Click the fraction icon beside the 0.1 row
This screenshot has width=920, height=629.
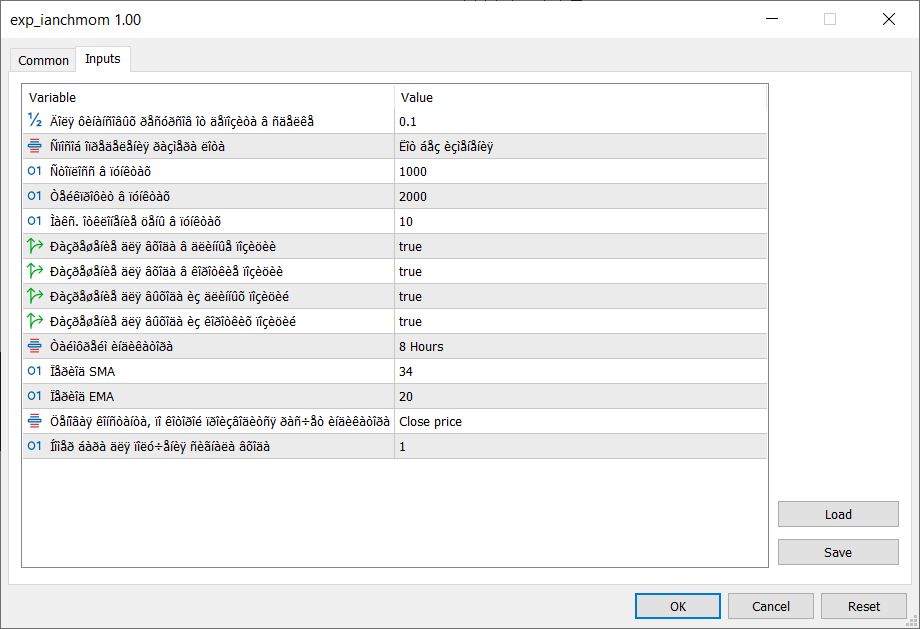pyautogui.click(x=35, y=120)
